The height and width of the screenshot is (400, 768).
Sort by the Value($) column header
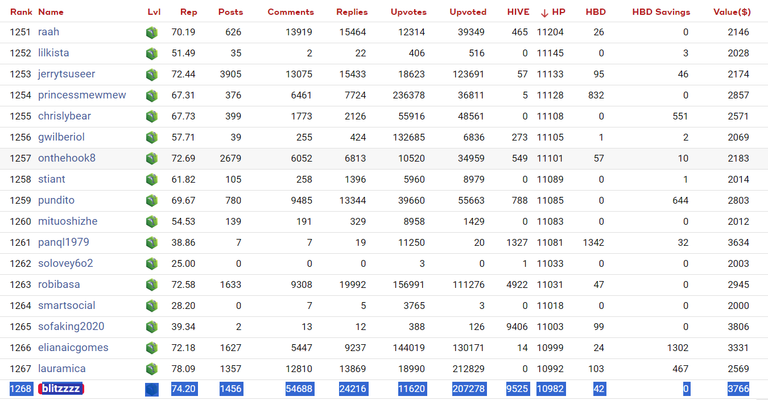click(732, 12)
